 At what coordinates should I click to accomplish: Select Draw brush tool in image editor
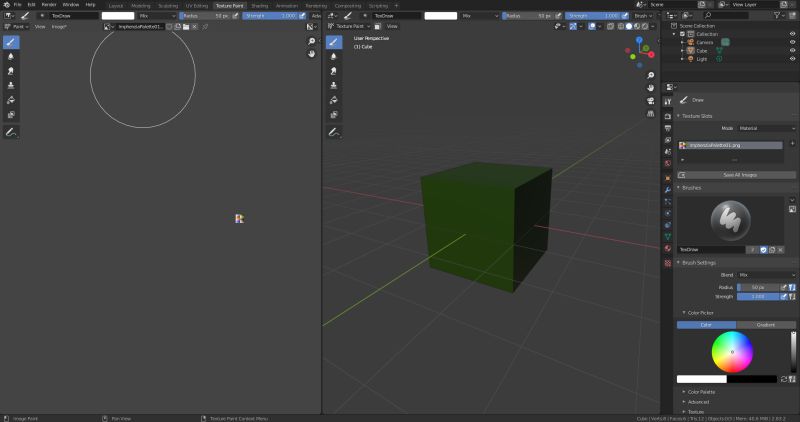tap(11, 42)
